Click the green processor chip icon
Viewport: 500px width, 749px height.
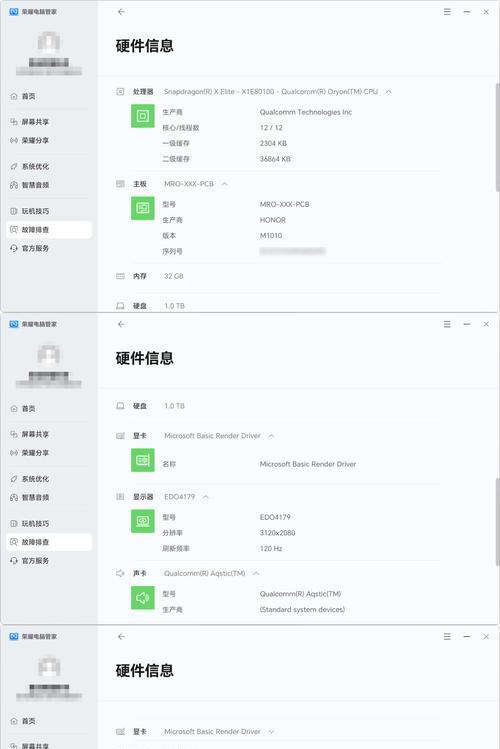[x=143, y=116]
